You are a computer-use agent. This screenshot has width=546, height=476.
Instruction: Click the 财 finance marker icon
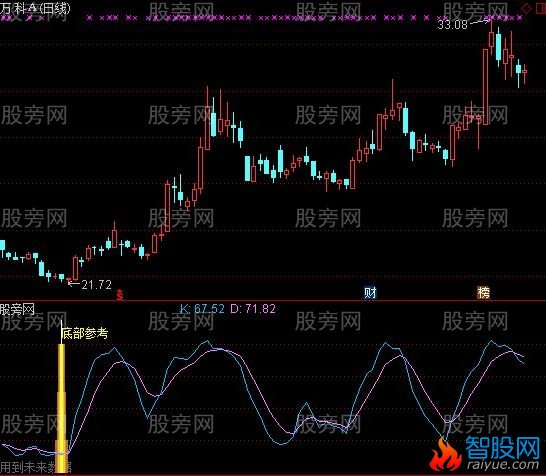(370, 292)
